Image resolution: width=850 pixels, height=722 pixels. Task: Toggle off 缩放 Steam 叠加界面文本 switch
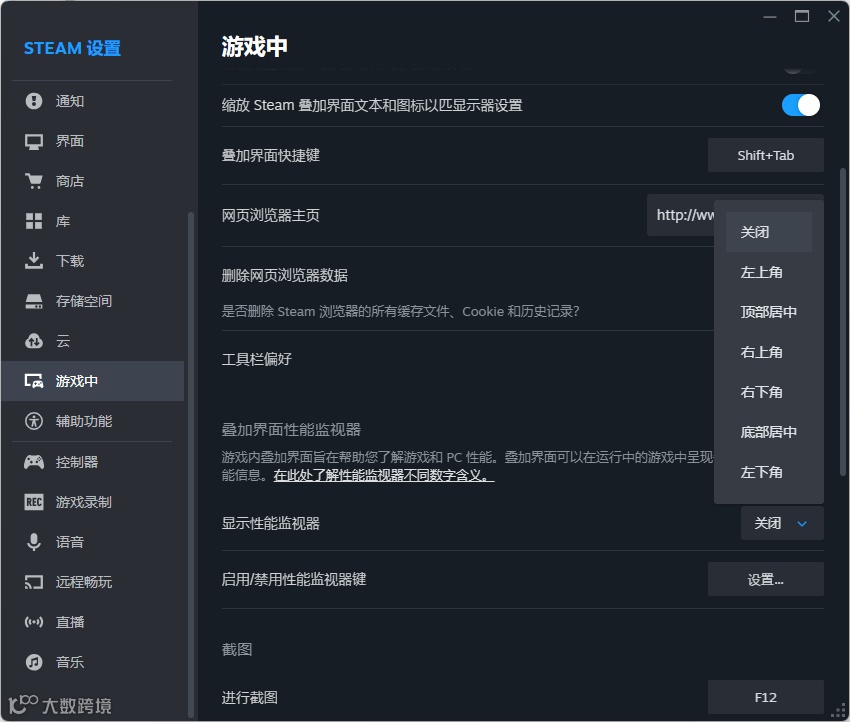point(801,105)
